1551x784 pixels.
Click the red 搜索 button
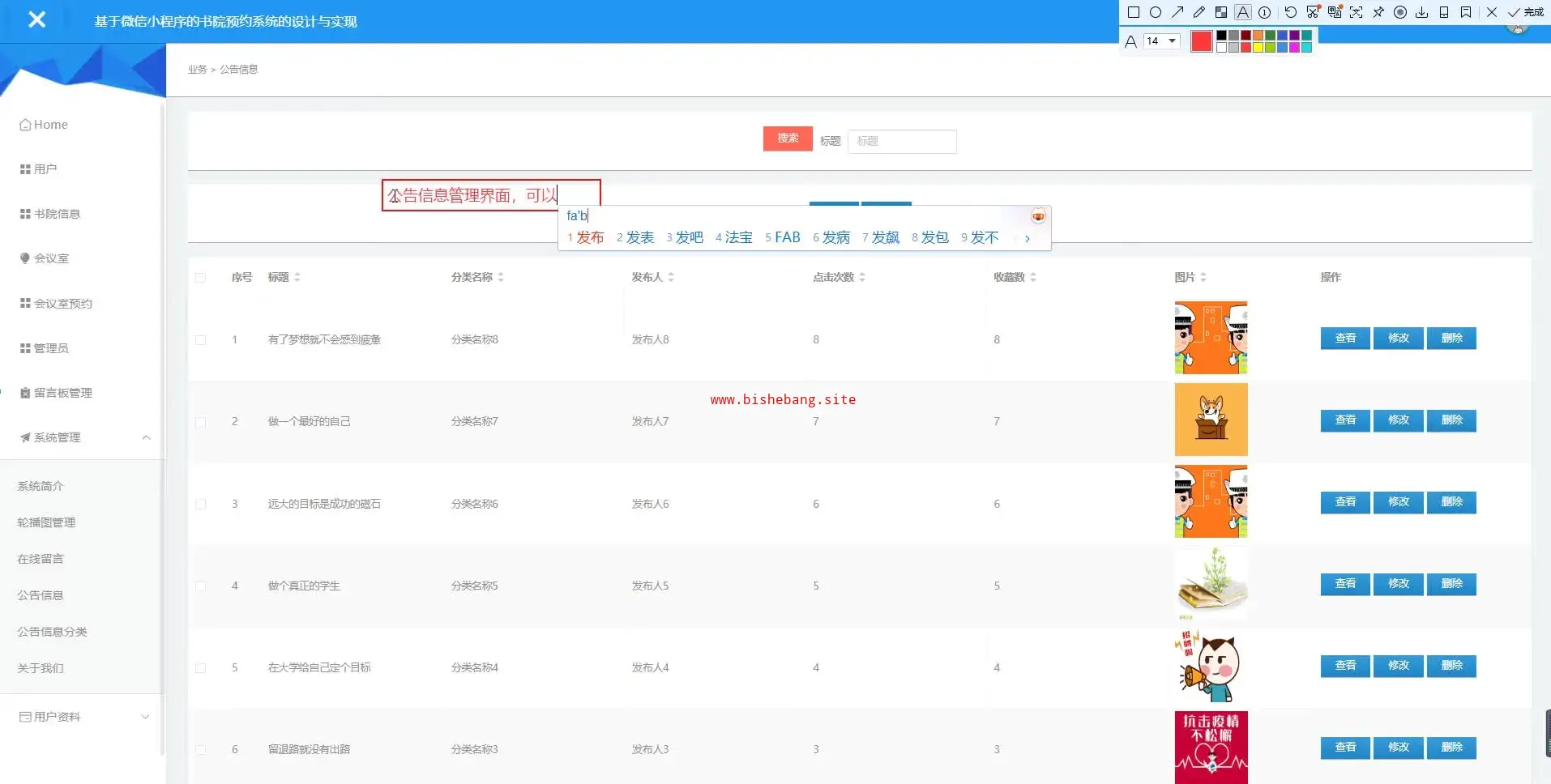click(x=787, y=138)
